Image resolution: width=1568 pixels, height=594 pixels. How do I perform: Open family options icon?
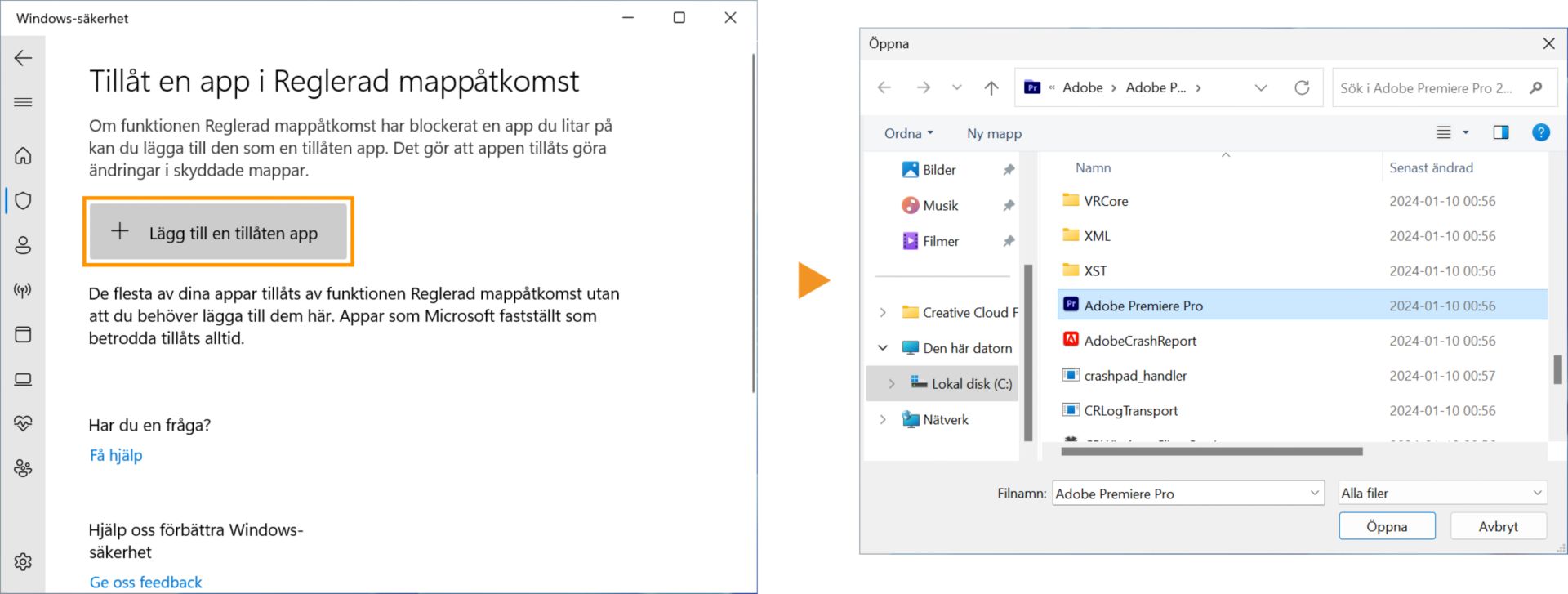[23, 468]
